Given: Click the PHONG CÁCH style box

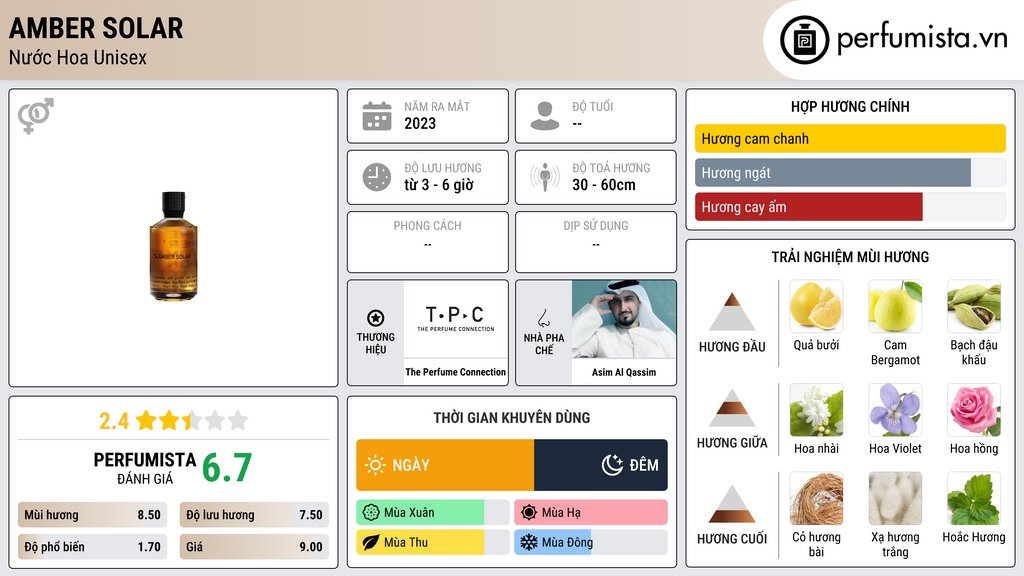Looking at the screenshot, I should pos(428,242).
